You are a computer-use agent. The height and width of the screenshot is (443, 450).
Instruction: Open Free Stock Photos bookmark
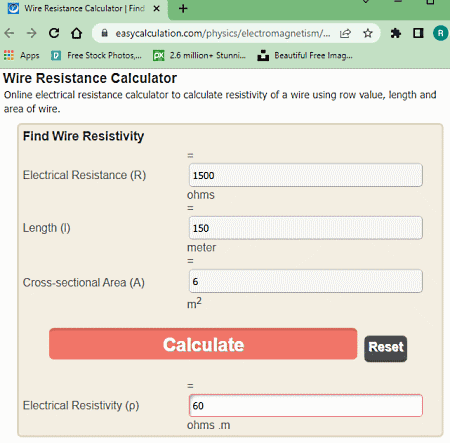[x=96, y=55]
